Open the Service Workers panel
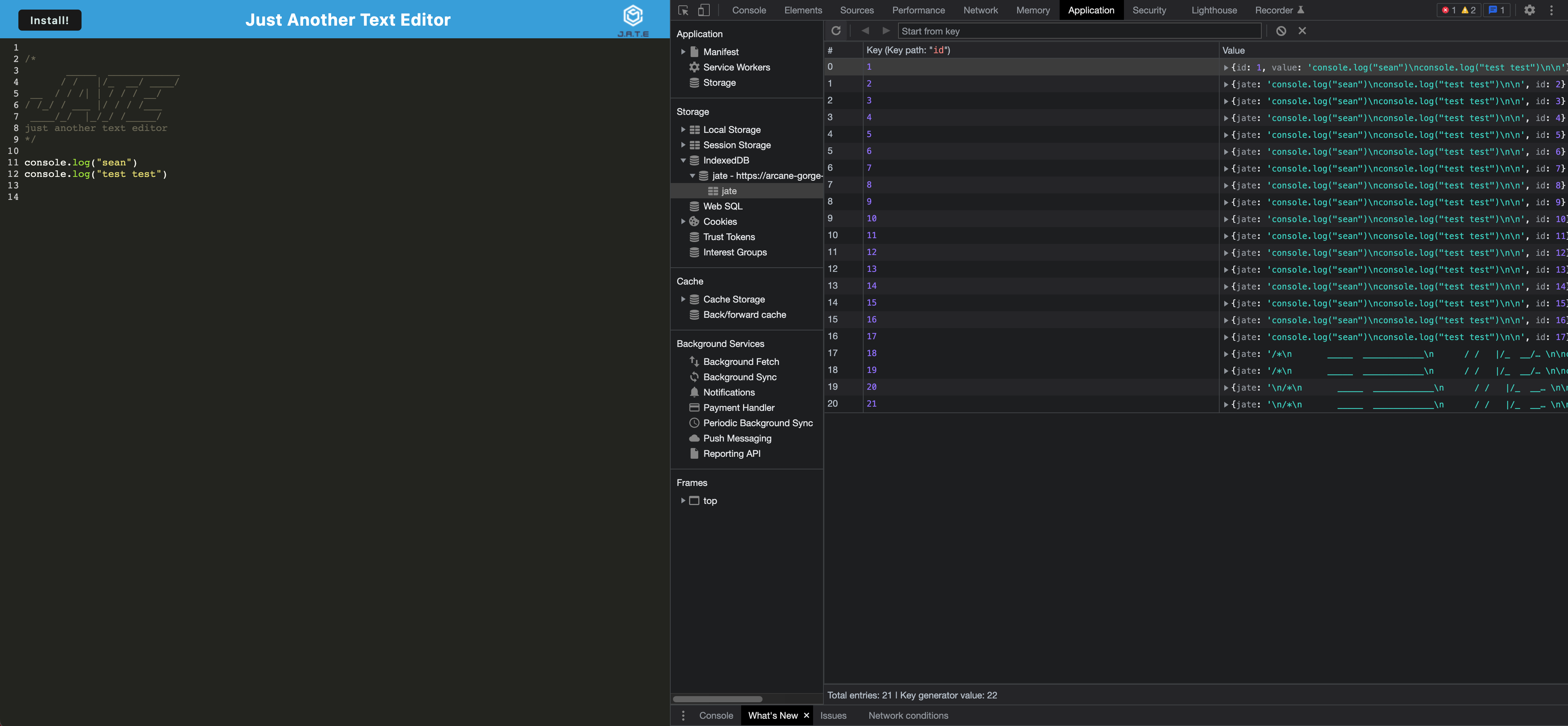Image resolution: width=1568 pixels, height=726 pixels. 736,67
